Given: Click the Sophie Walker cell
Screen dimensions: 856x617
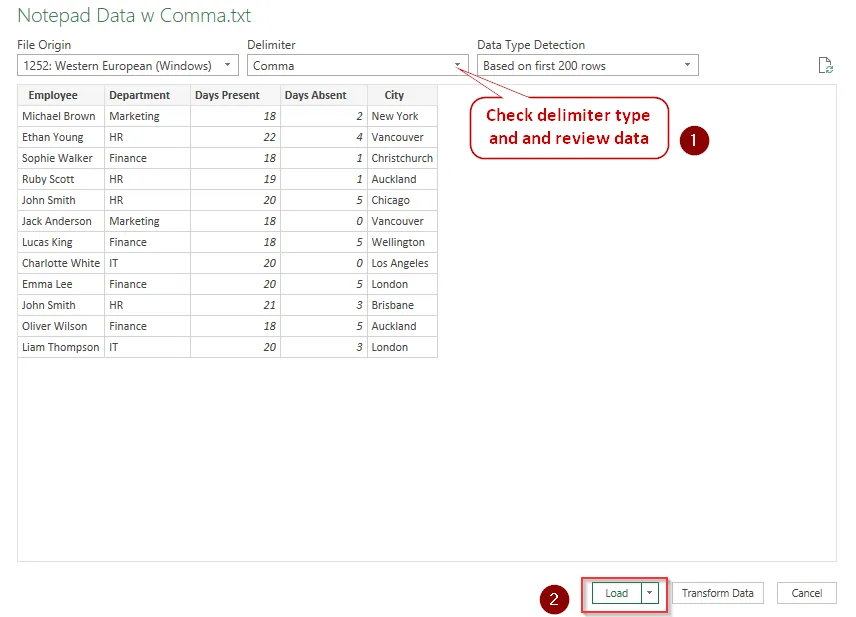Looking at the screenshot, I should (x=61, y=158).
